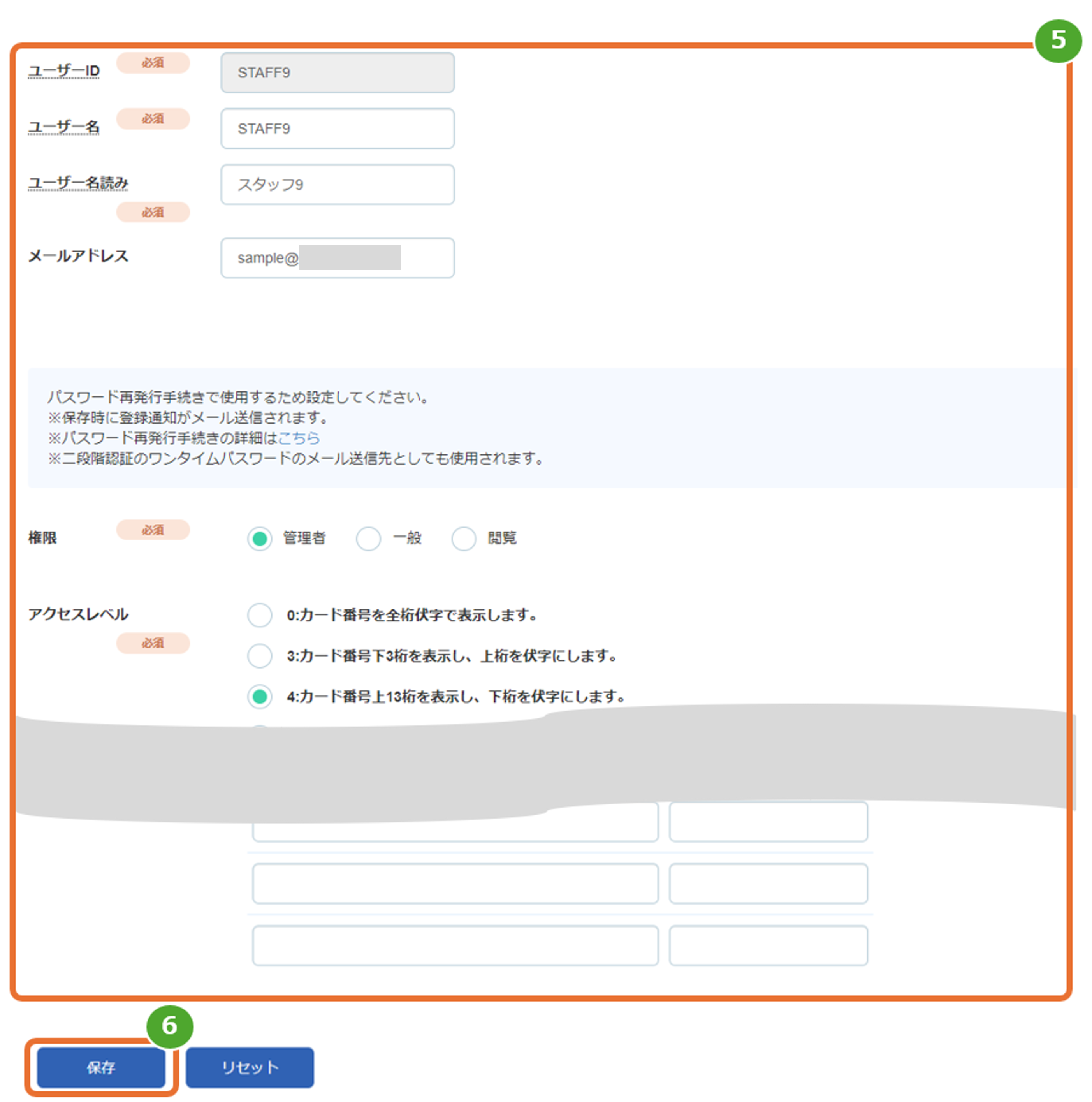Click the narrow empty input in middle row
The image size is (1092, 1102).
(768, 883)
